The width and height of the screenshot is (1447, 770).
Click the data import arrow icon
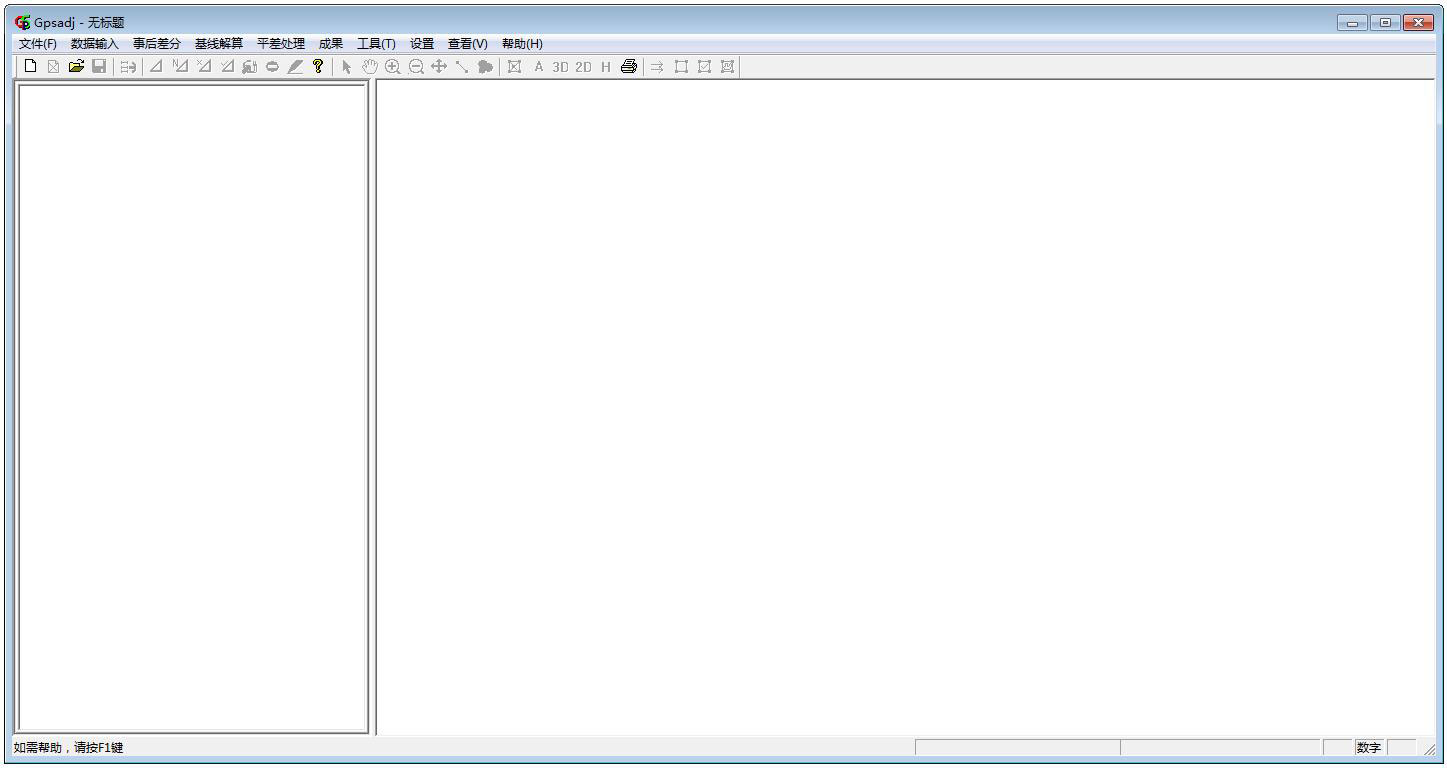[128, 67]
